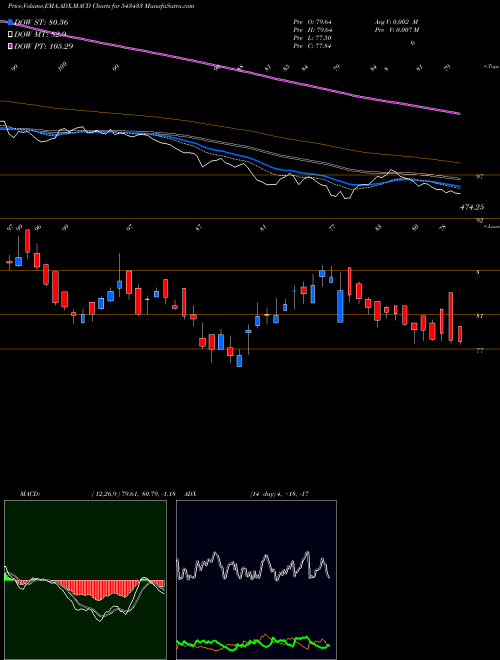The height and width of the screenshot is (660, 500).
Task: Click the 'Pre O: 79.64' value
Action: (312, 22)
